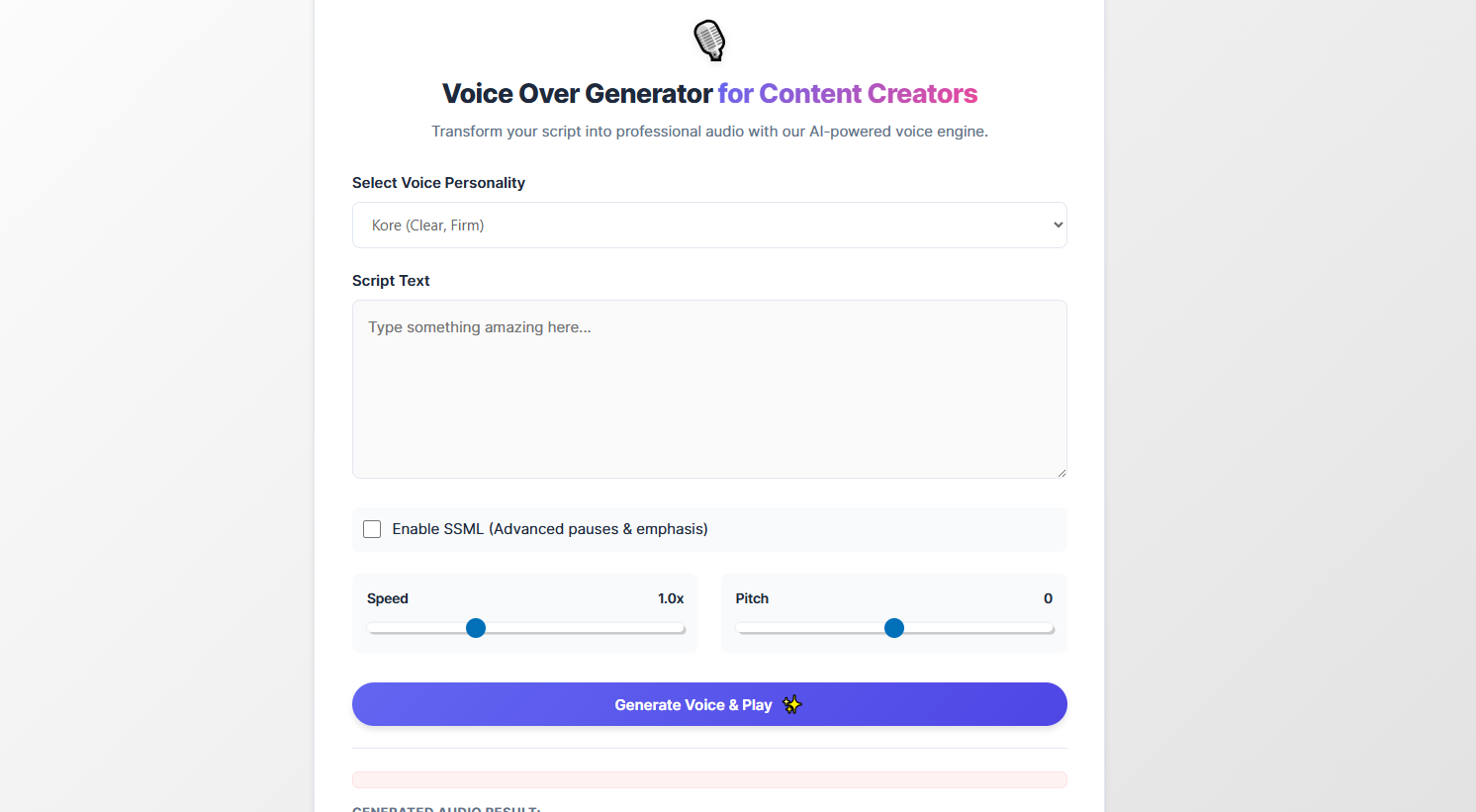This screenshot has height=812, width=1476.
Task: Click inside the Script Text area
Action: pyautogui.click(x=708, y=389)
